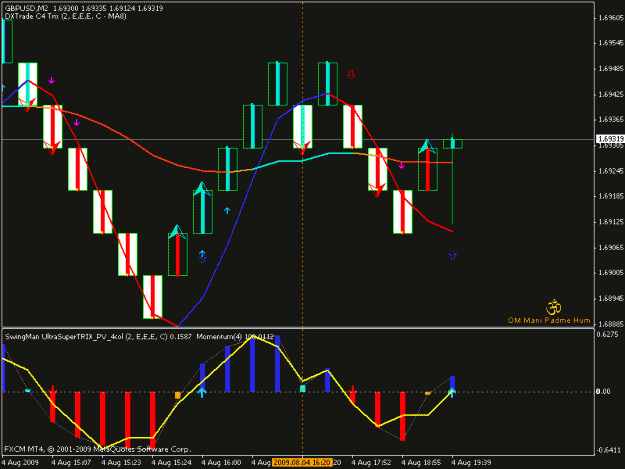Image resolution: width=625 pixels, height=469 pixels.
Task: Click price scale value 1.68885
Action: 611,324
